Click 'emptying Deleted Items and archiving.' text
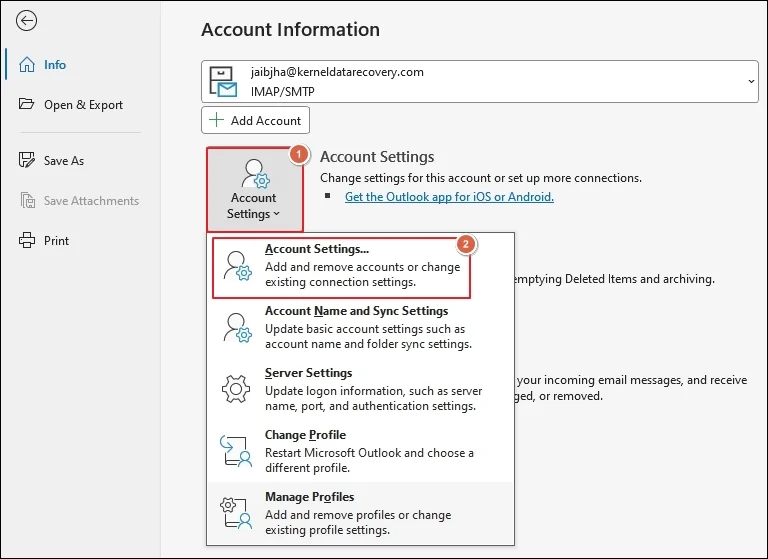The image size is (768, 559). point(614,279)
